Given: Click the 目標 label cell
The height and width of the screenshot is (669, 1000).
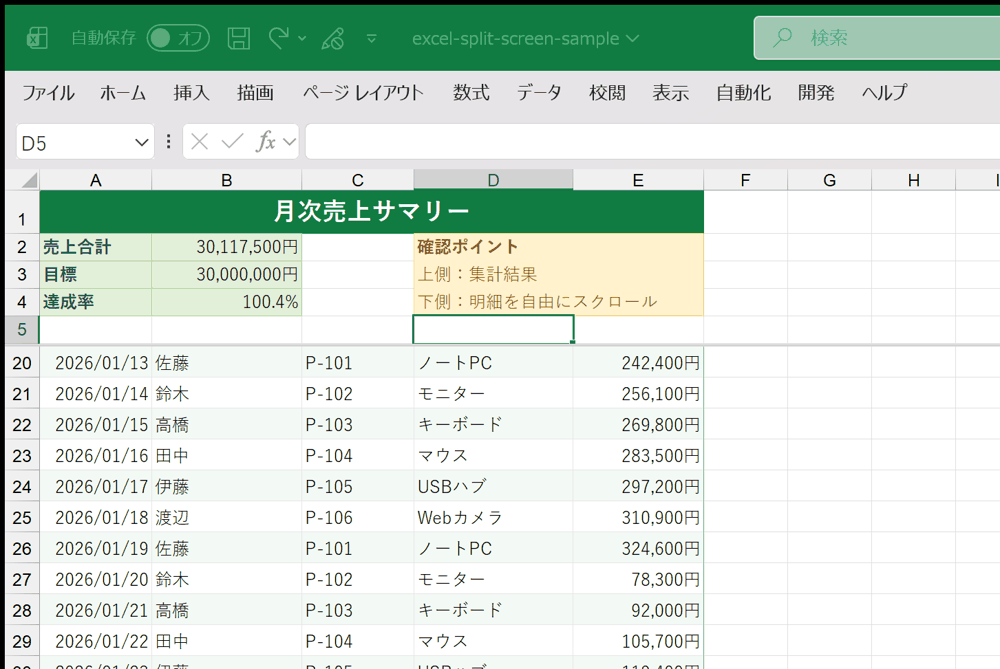Looking at the screenshot, I should [96, 274].
